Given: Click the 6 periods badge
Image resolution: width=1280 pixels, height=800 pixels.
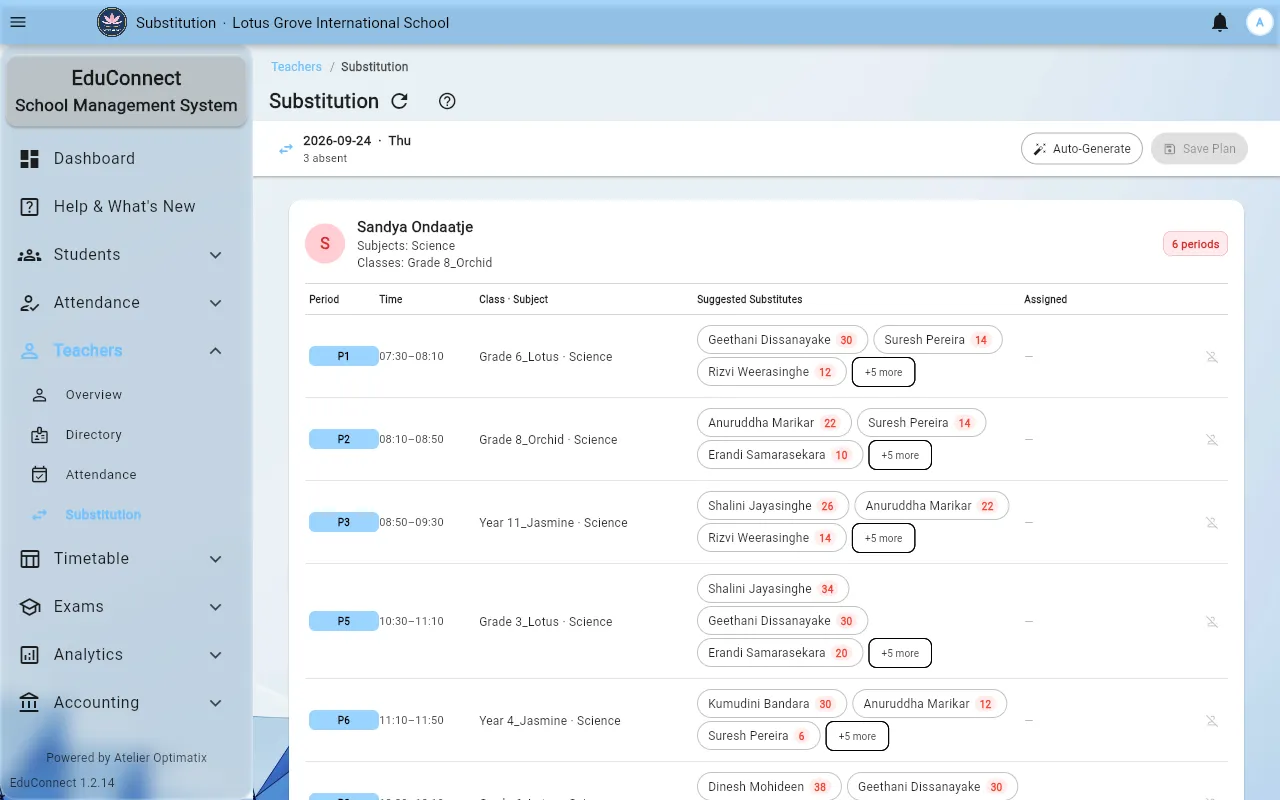Looking at the screenshot, I should 1195,244.
